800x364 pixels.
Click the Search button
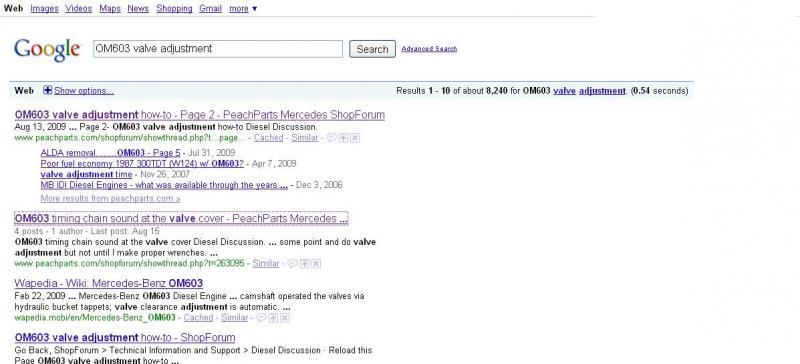[x=372, y=49]
